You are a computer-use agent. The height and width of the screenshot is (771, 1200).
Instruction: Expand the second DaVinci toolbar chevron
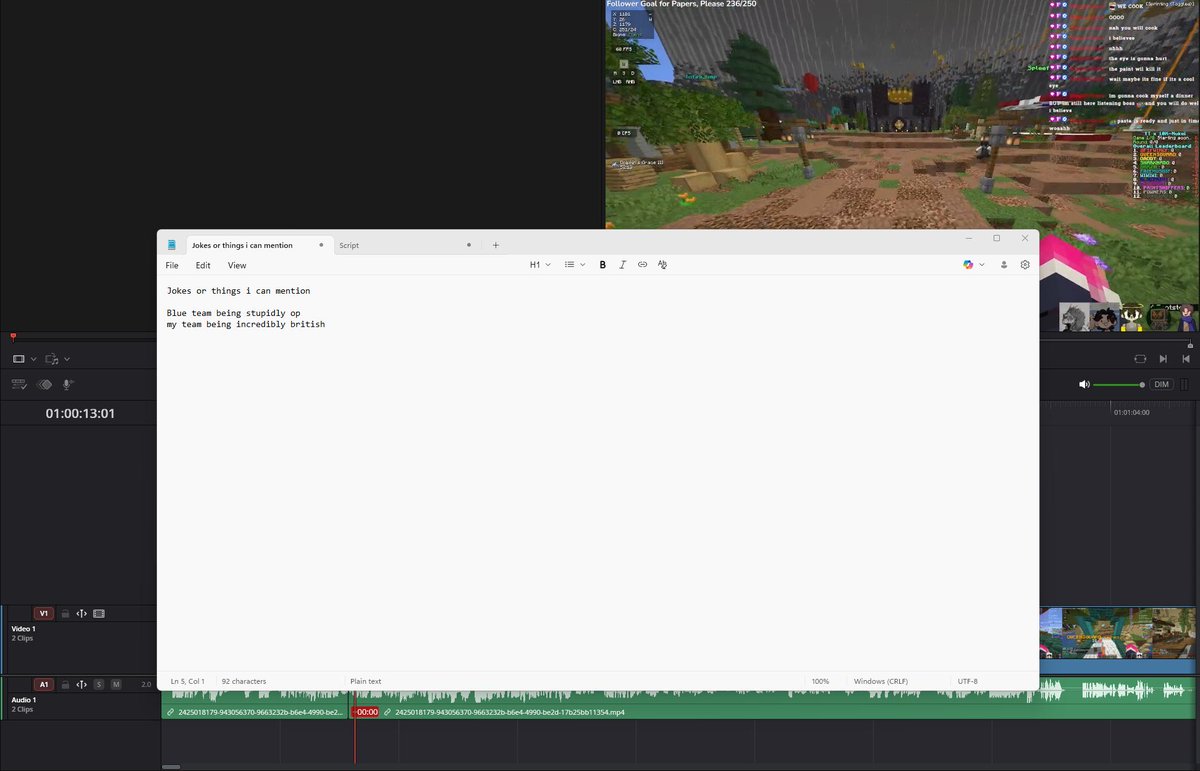pyautogui.click(x=67, y=359)
